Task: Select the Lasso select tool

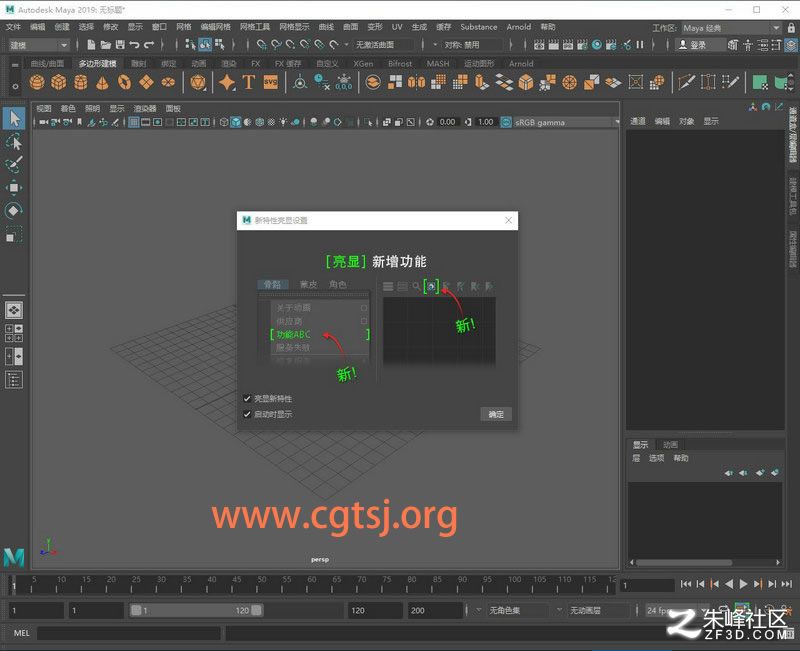Action: pyautogui.click(x=14, y=142)
